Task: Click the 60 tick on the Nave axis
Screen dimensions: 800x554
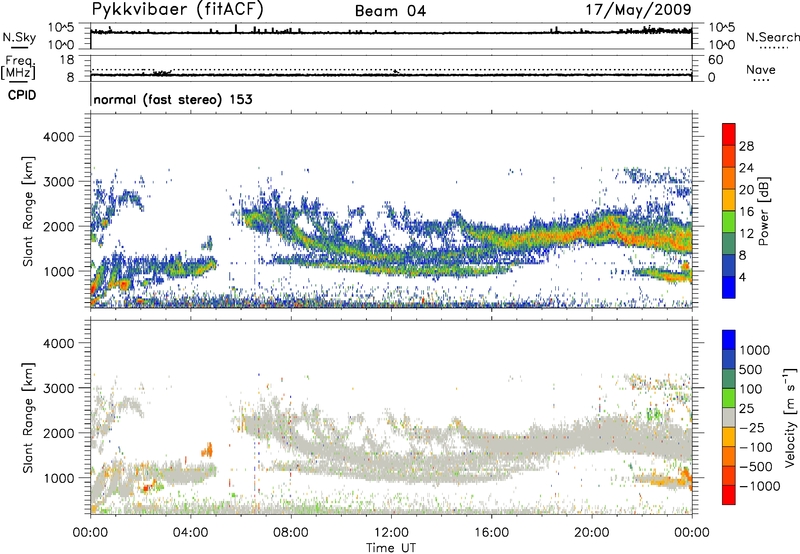Action: coord(716,60)
